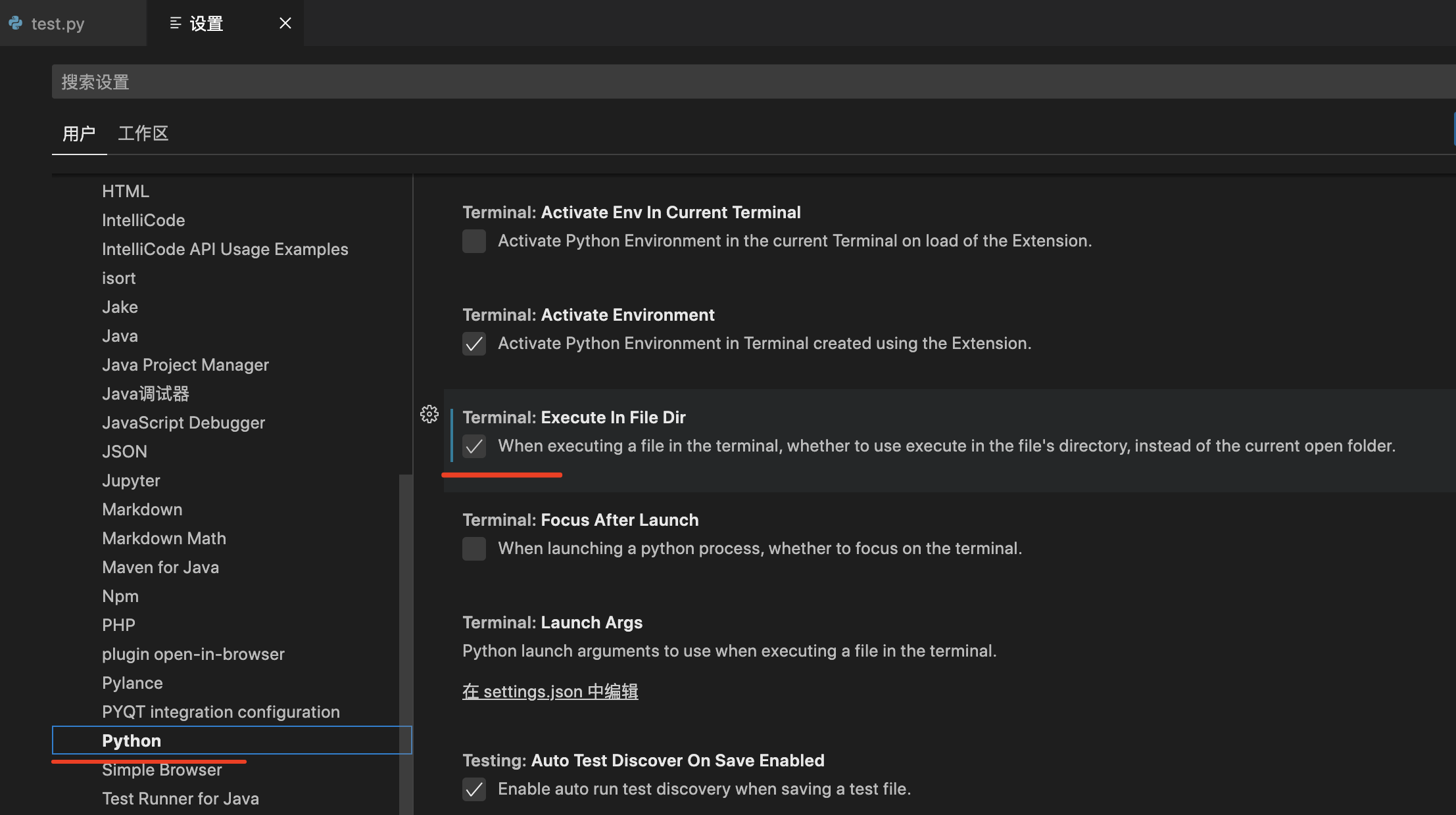Viewport: 1456px width, 815px height.
Task: Select Markdown Math in extensions list
Action: coord(164,538)
